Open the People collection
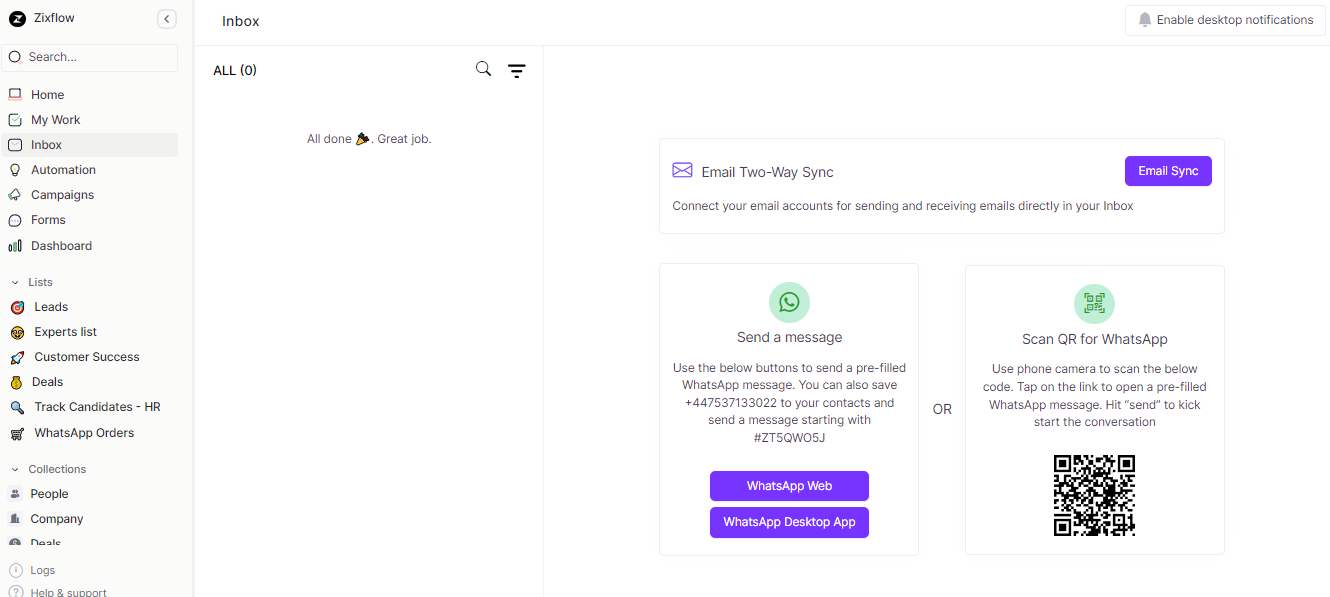Image resolution: width=1330 pixels, height=597 pixels. (x=48, y=493)
